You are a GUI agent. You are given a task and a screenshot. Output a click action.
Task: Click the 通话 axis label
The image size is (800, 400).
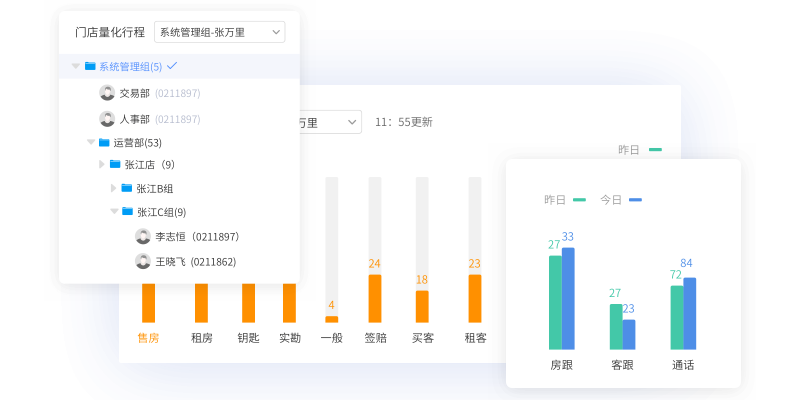tap(683, 365)
